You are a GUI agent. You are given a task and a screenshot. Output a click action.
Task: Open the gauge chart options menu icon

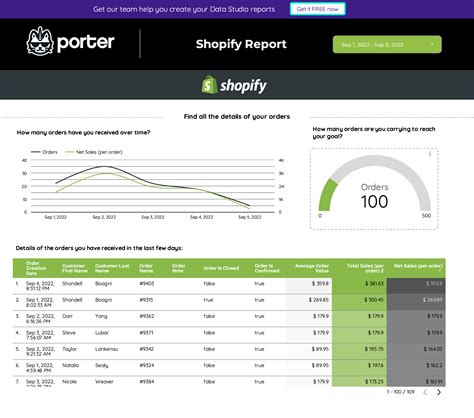pos(430,154)
